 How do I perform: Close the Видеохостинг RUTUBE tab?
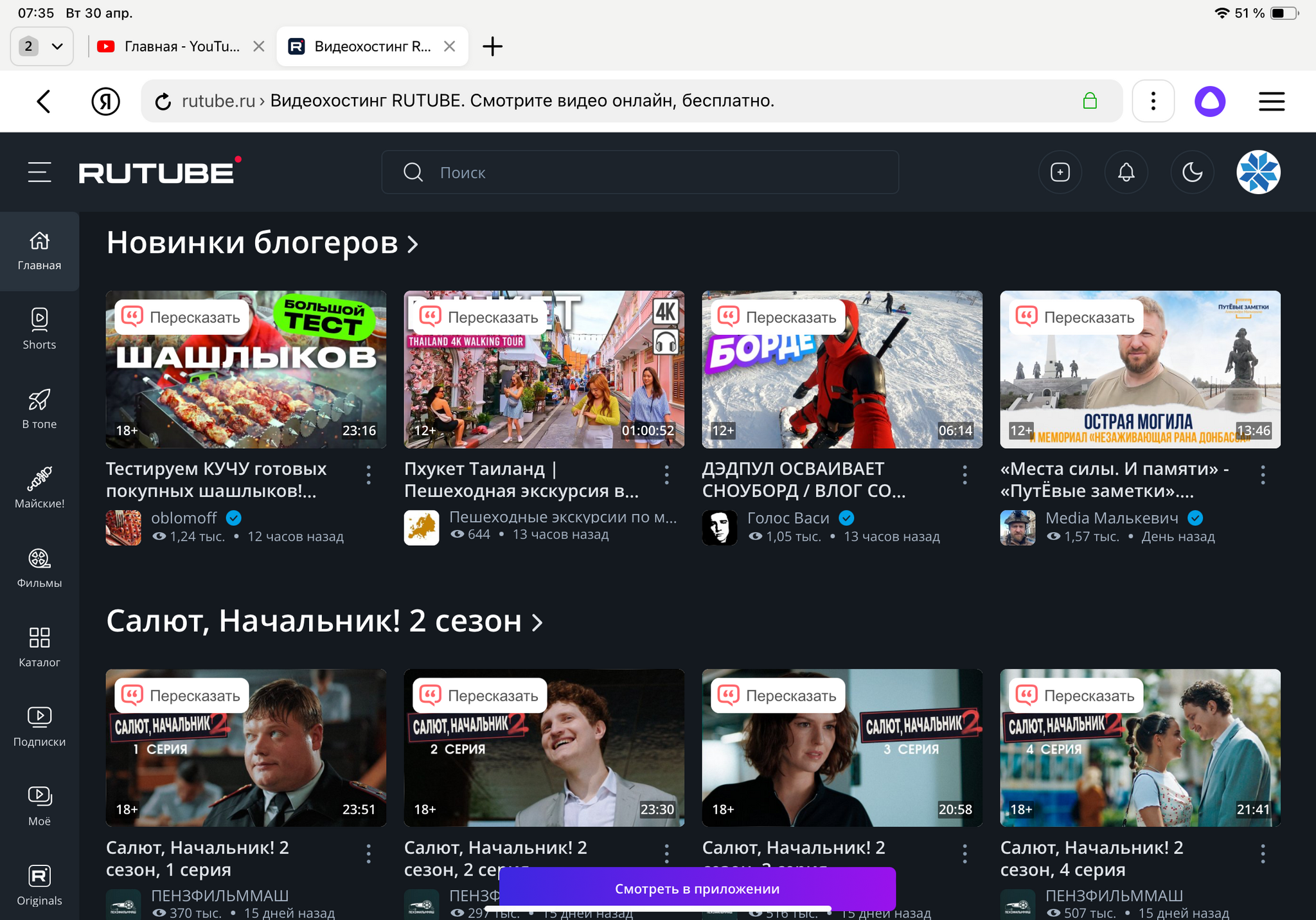[x=450, y=46]
